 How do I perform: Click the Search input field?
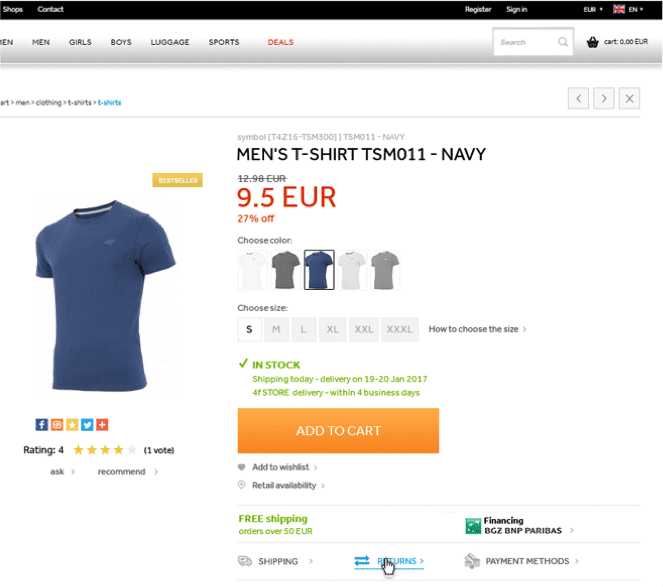click(x=526, y=42)
